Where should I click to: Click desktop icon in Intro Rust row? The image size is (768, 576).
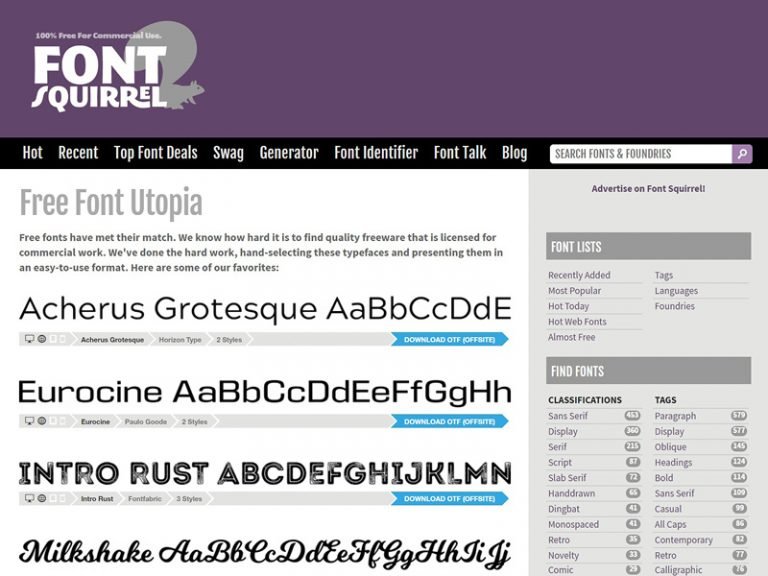click(x=29, y=498)
